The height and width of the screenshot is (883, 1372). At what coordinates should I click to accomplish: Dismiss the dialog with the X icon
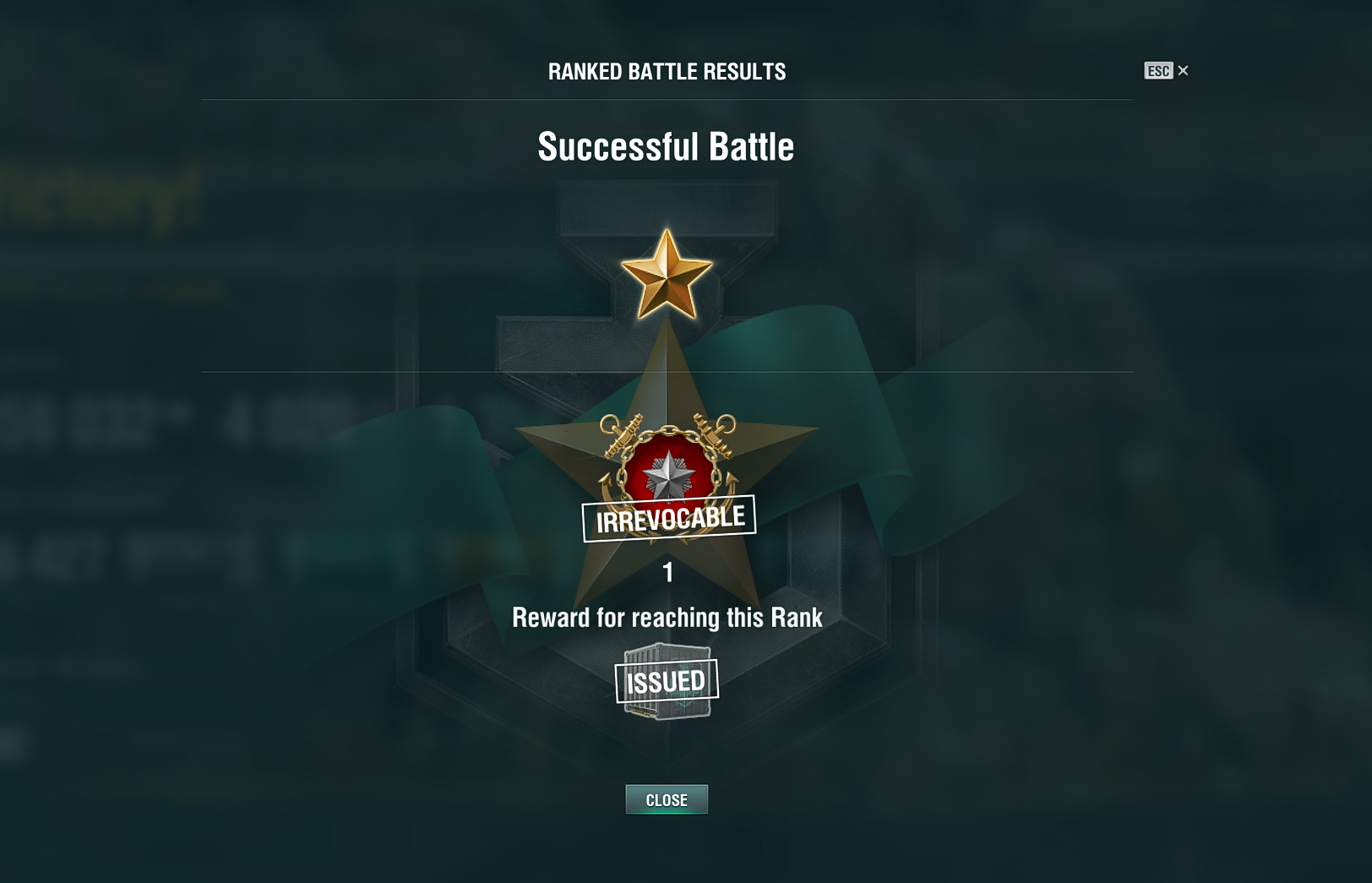[1183, 70]
